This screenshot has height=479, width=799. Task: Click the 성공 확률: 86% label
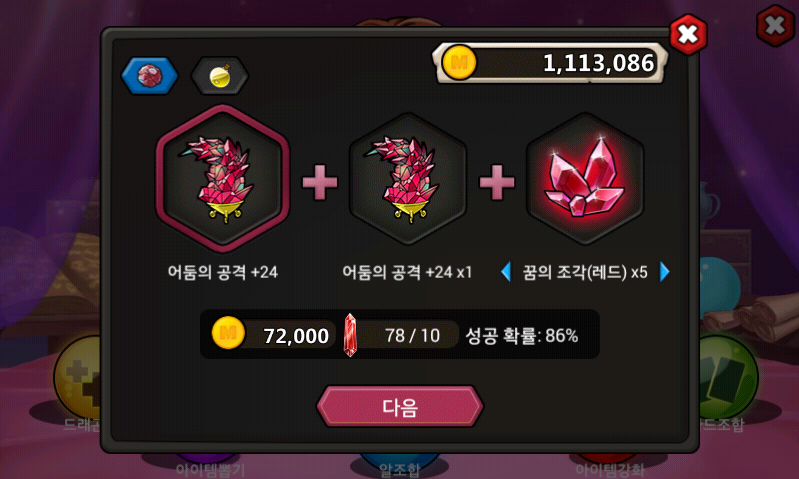pyautogui.click(x=522, y=336)
